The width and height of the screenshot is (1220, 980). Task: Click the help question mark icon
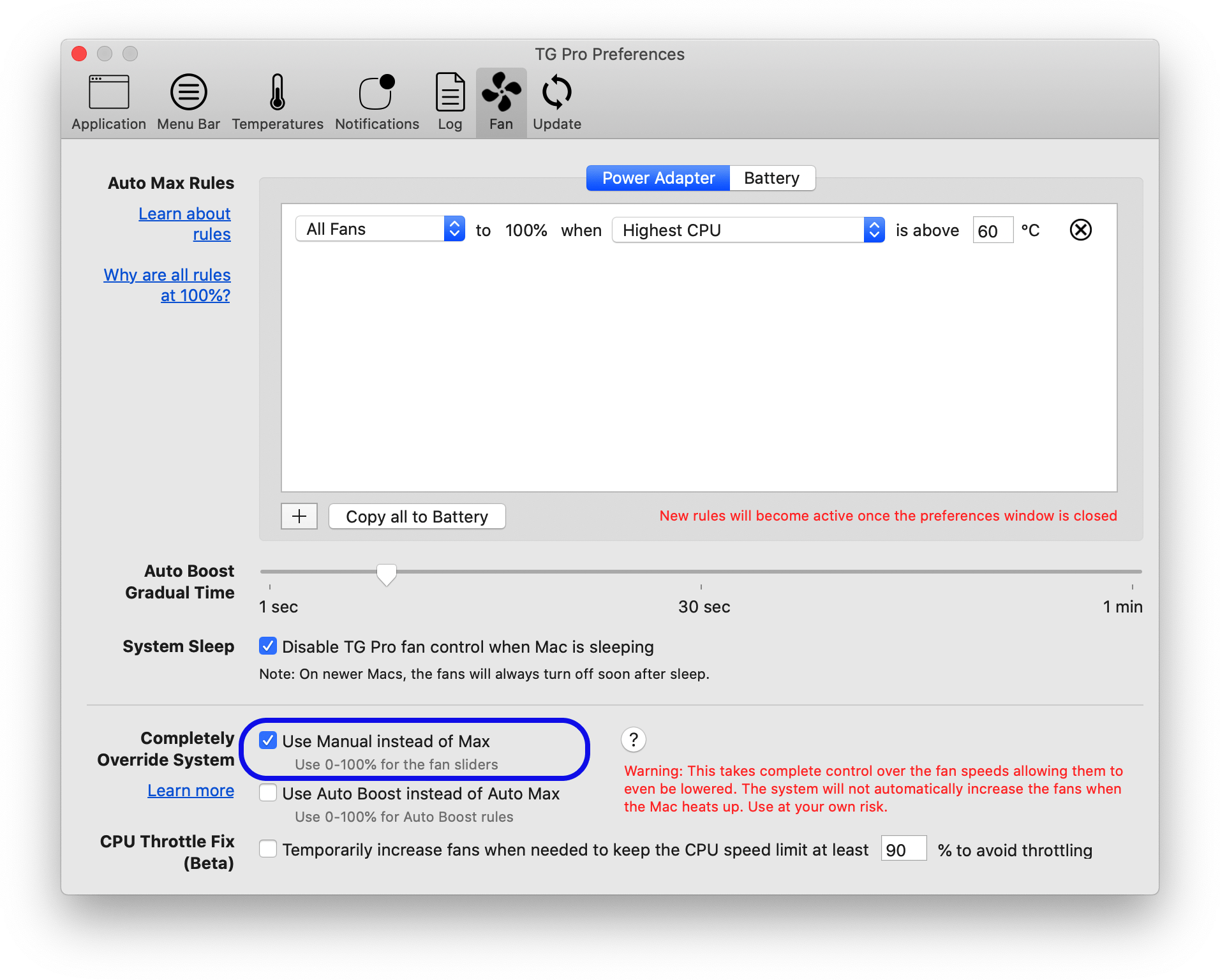pos(634,739)
